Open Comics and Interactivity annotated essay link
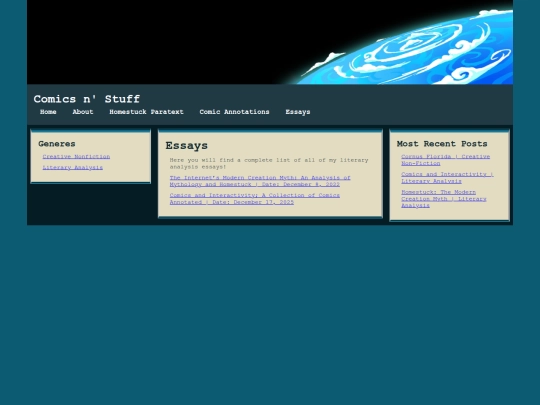540x405 pixels. pyautogui.click(x=255, y=199)
